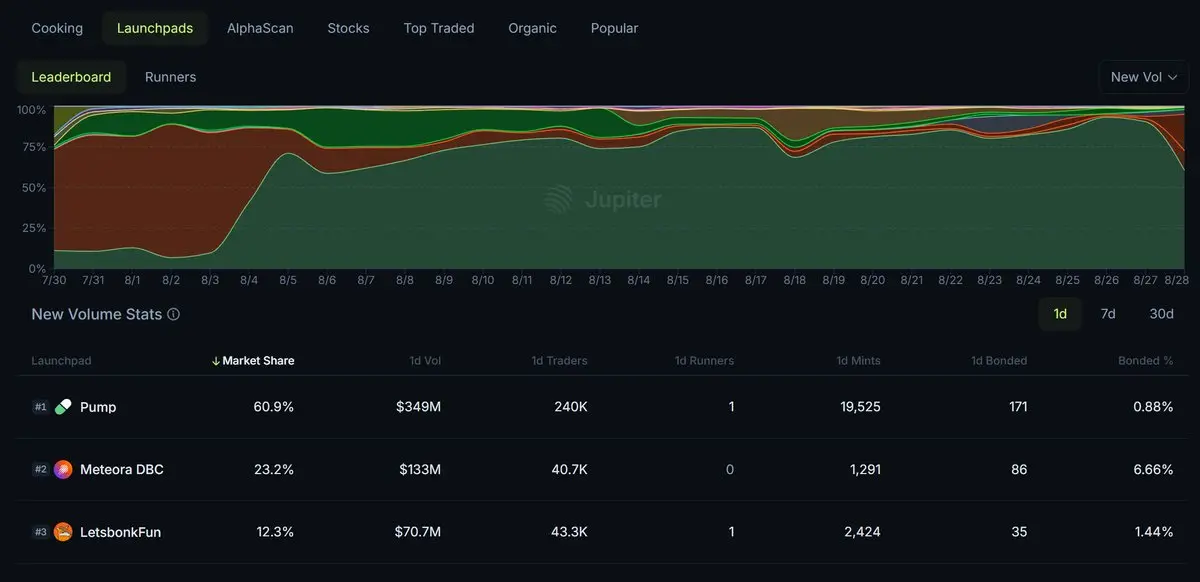This screenshot has height=582, width=1200.
Task: Select the 1d time range
Action: click(1060, 314)
